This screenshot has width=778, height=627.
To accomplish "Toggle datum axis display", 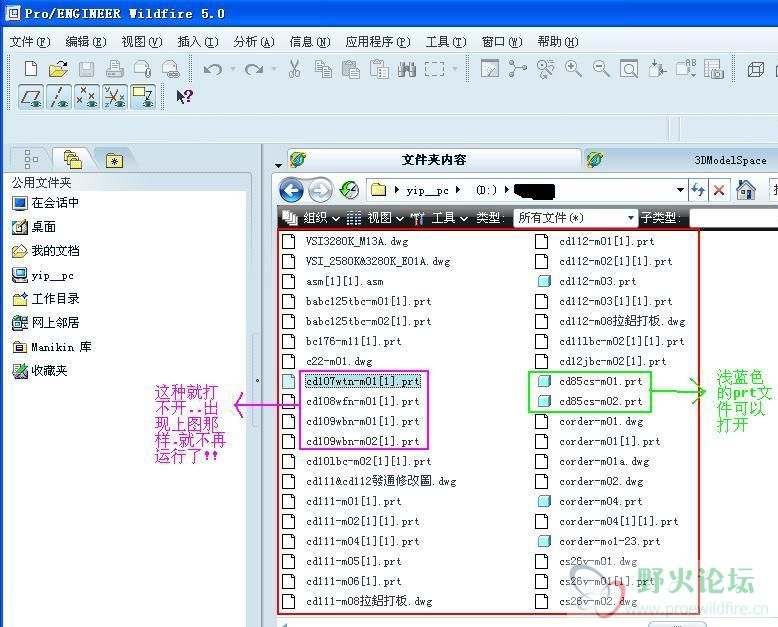I will [x=59, y=97].
